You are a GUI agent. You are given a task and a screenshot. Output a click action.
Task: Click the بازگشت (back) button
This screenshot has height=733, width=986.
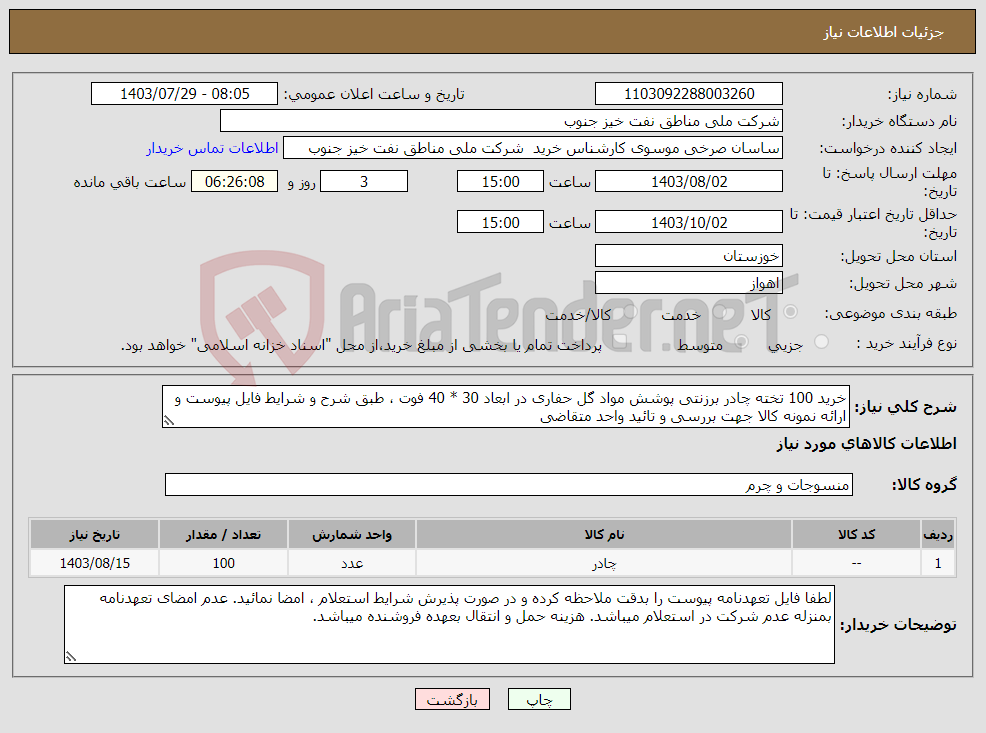point(452,699)
